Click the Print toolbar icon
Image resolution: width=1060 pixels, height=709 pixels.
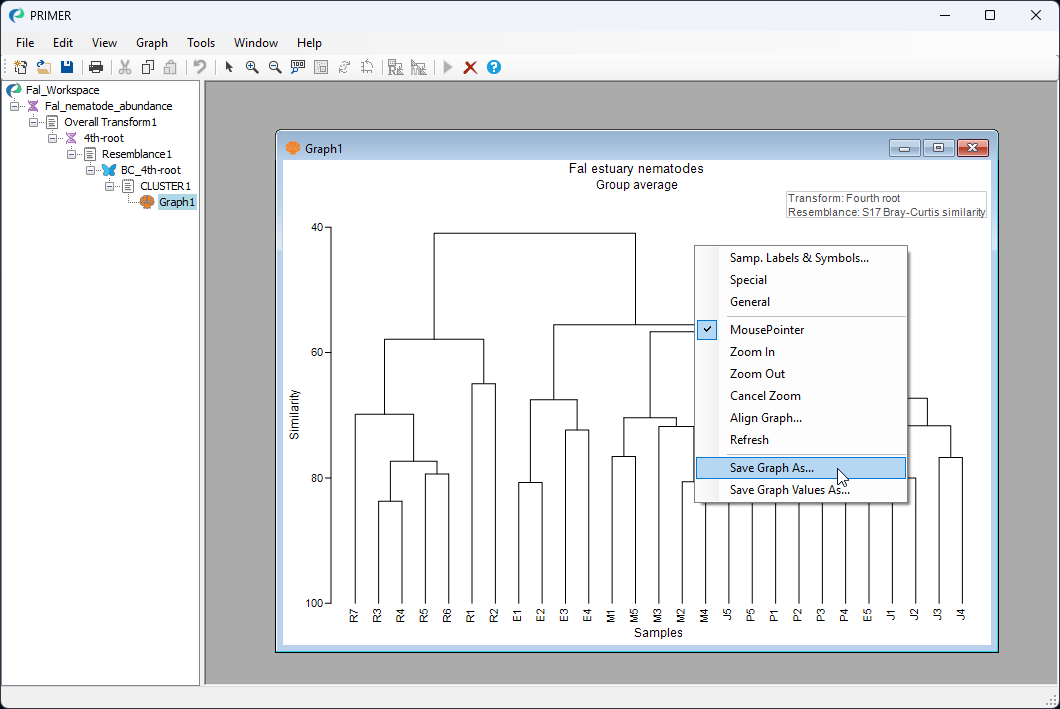(x=96, y=67)
